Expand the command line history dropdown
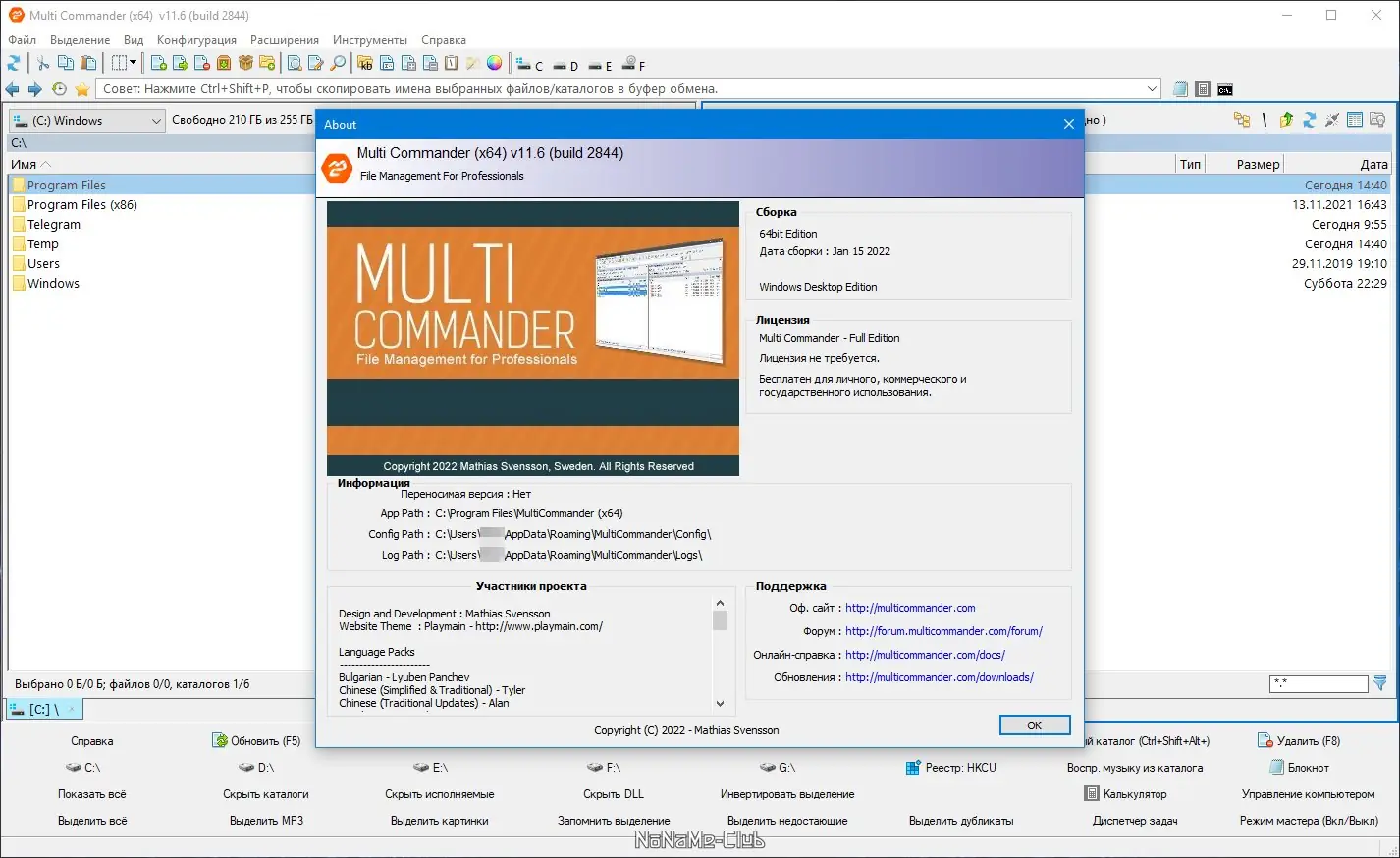 (1153, 89)
